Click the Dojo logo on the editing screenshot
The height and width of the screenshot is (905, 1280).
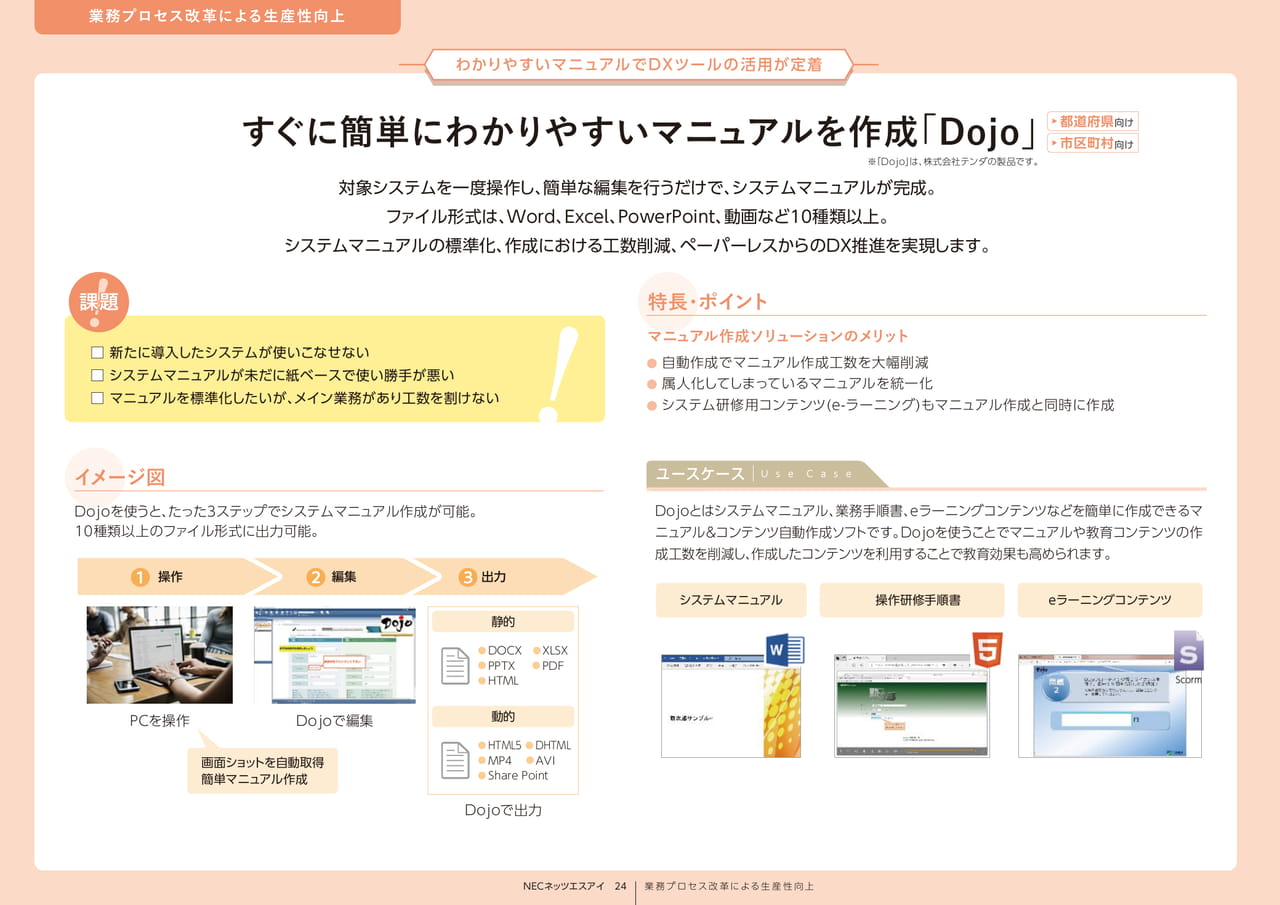coord(396,623)
